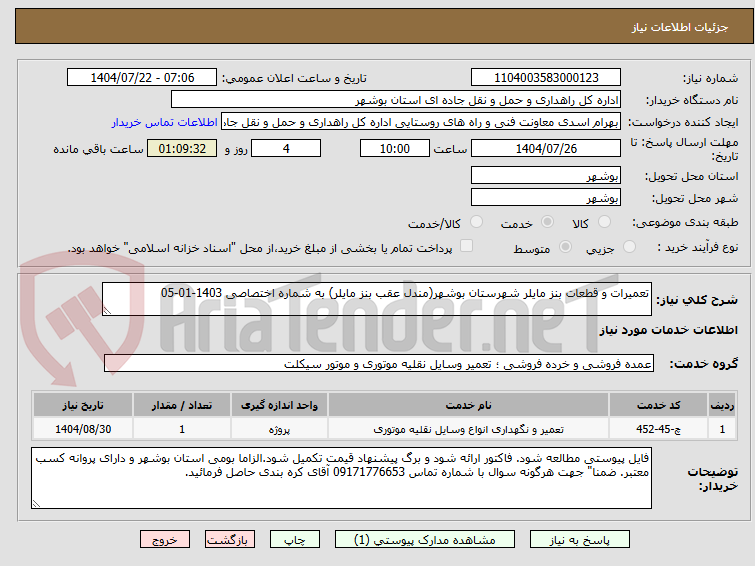The image size is (755, 566).
Task: Open the اطلاعات تماس خریدار link
Action: (165, 122)
